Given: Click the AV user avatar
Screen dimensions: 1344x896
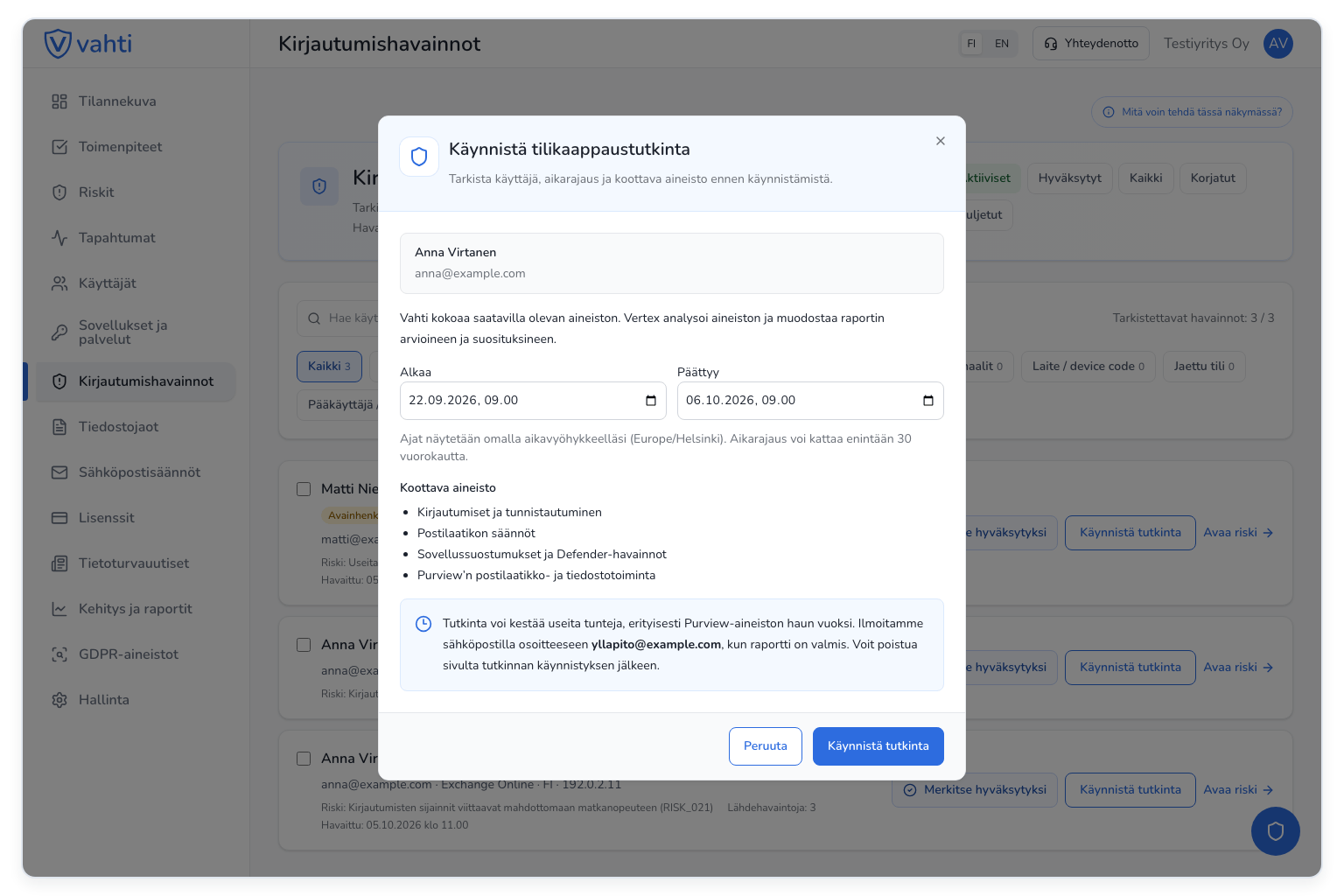Looking at the screenshot, I should pyautogui.click(x=1278, y=44).
